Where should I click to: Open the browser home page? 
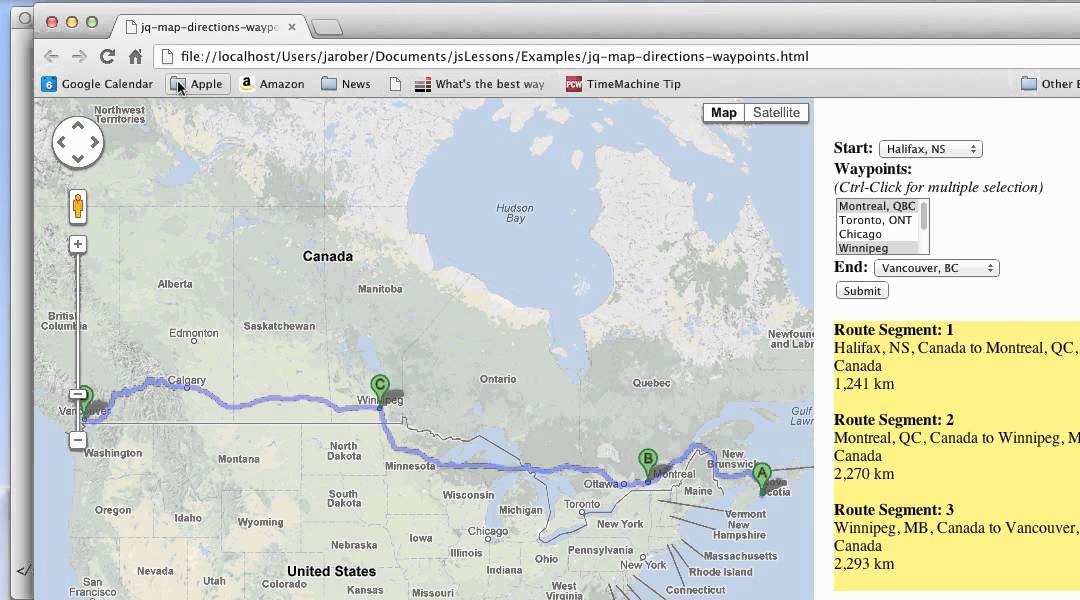click(136, 56)
